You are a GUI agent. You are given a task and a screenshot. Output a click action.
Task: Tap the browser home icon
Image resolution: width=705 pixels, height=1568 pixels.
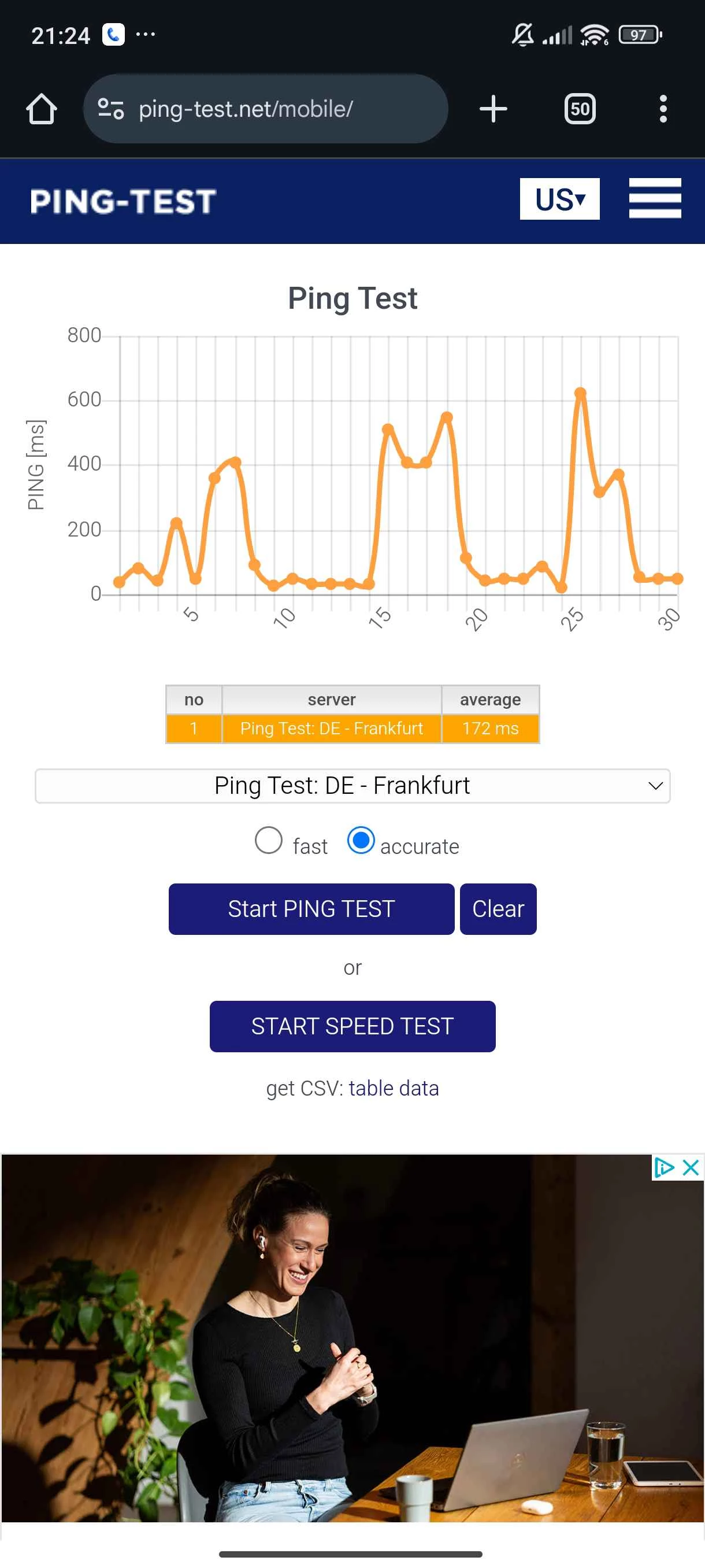[x=42, y=110]
